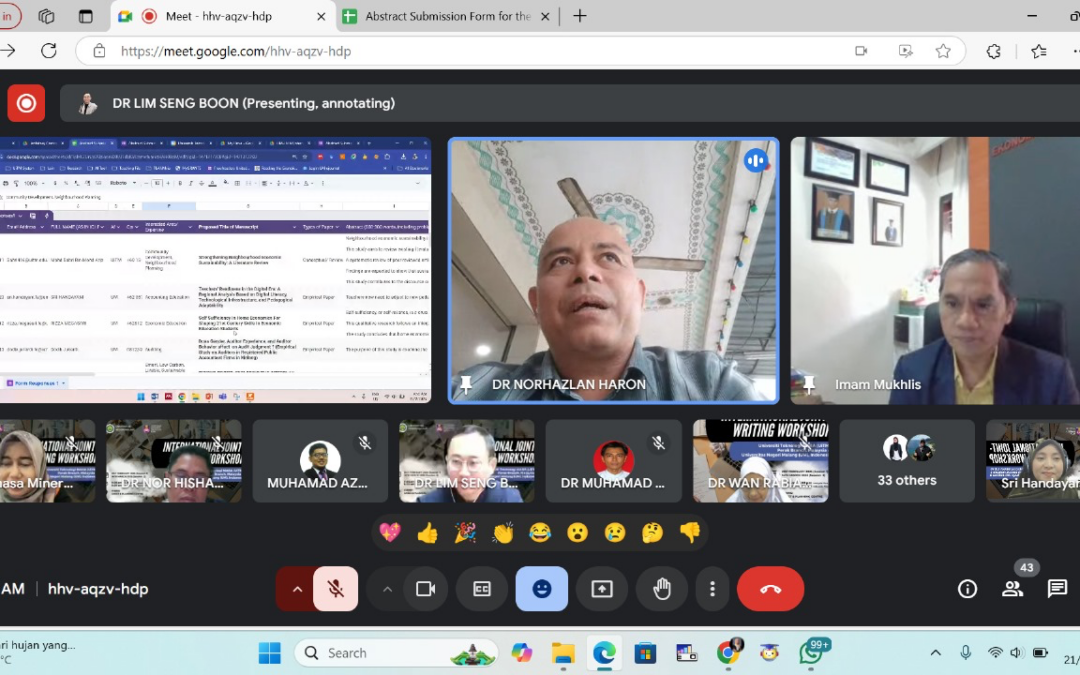Send thinking face reaction
The height and width of the screenshot is (675, 1080).
(x=652, y=532)
